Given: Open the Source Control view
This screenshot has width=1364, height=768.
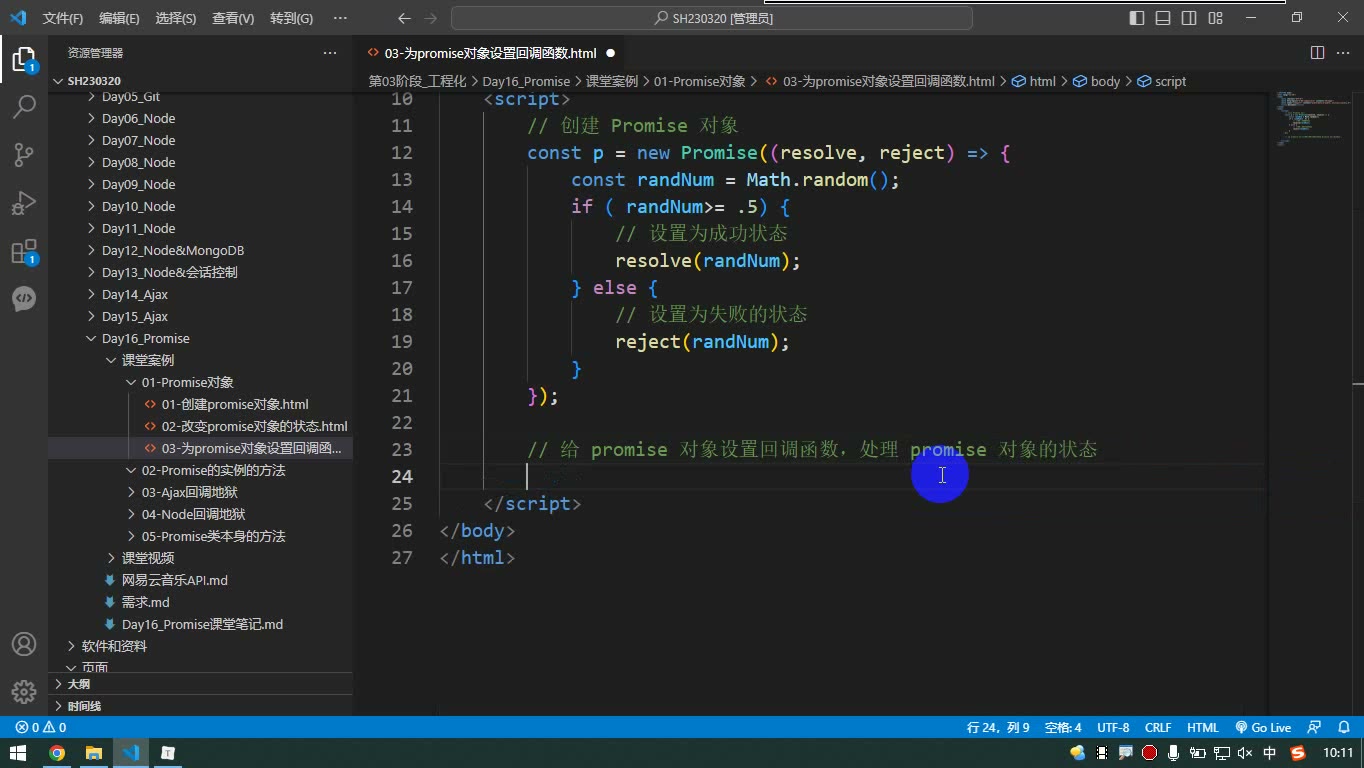Looking at the screenshot, I should pos(24,154).
